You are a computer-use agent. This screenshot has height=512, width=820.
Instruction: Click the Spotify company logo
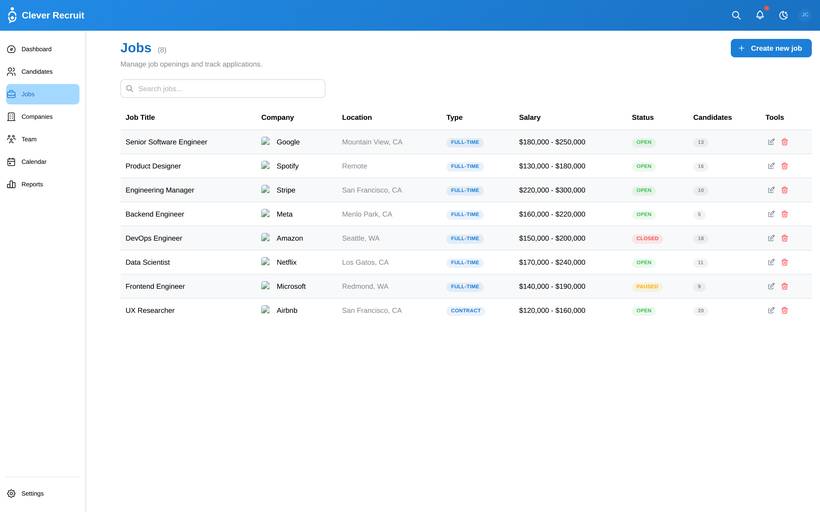(x=266, y=165)
